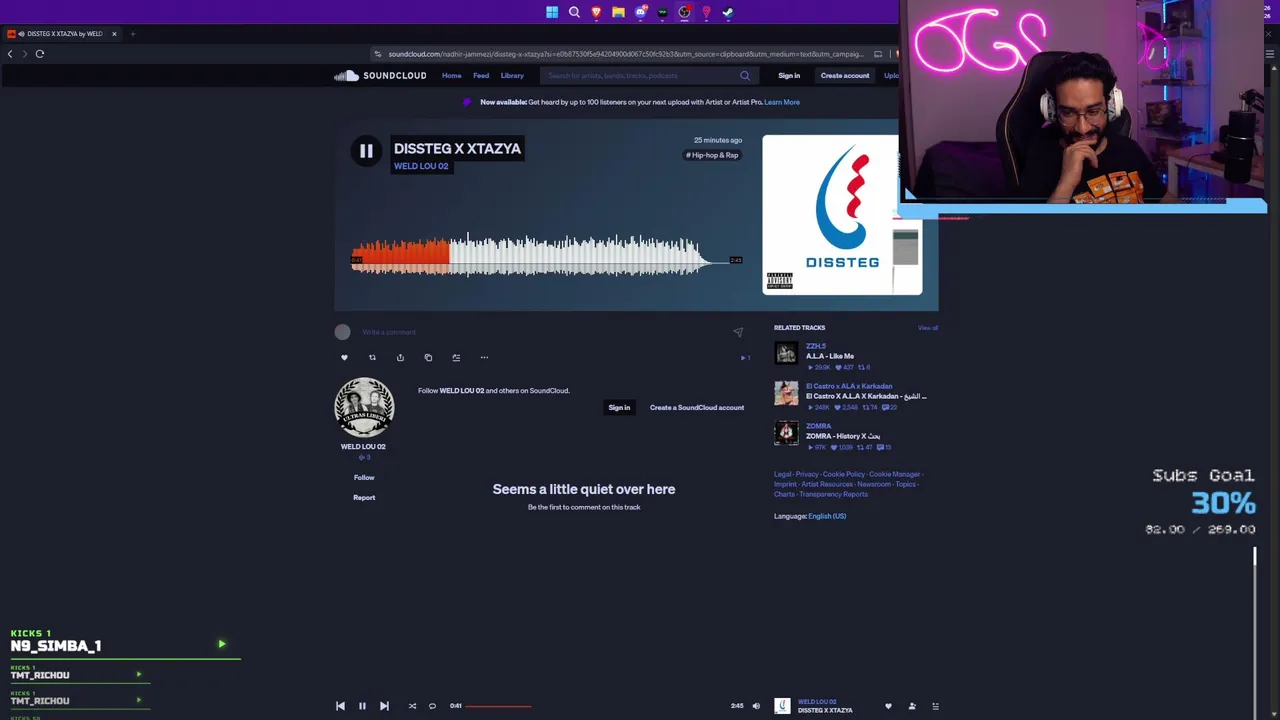
Task: Pause the DISSTEG X XTAZYA track header button
Action: point(366,151)
